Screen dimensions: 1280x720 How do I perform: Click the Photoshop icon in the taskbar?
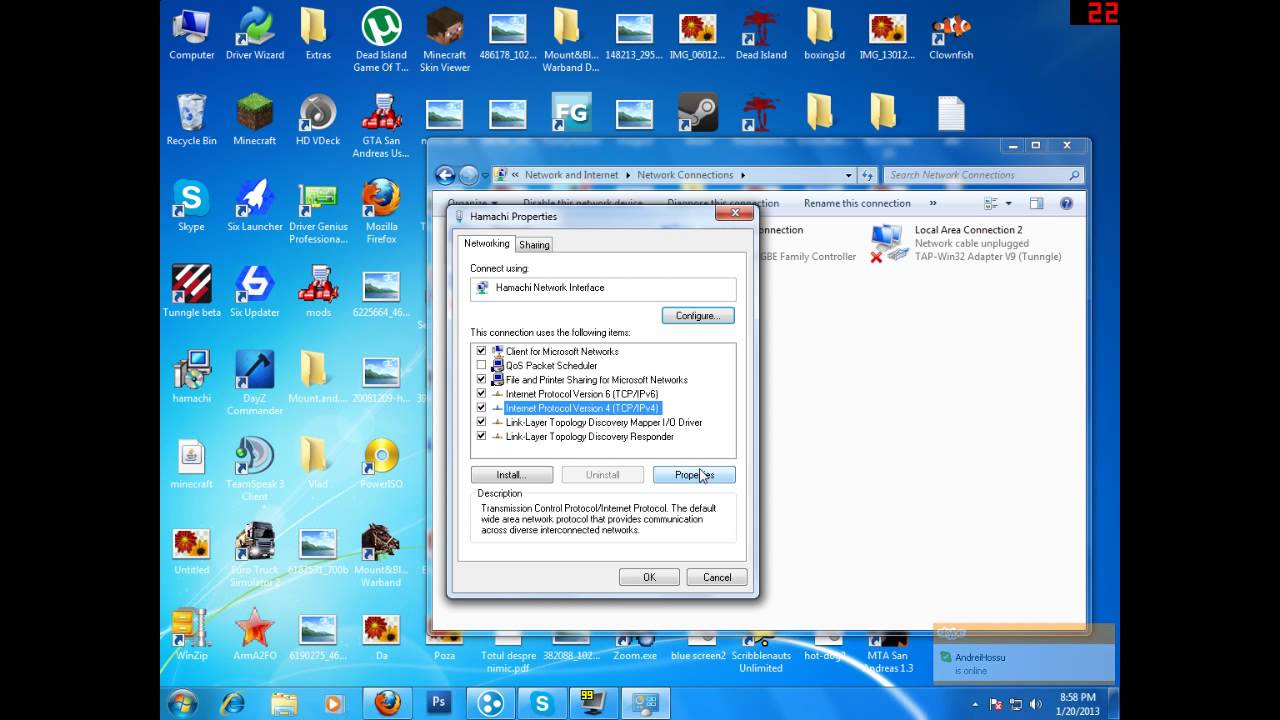point(438,703)
